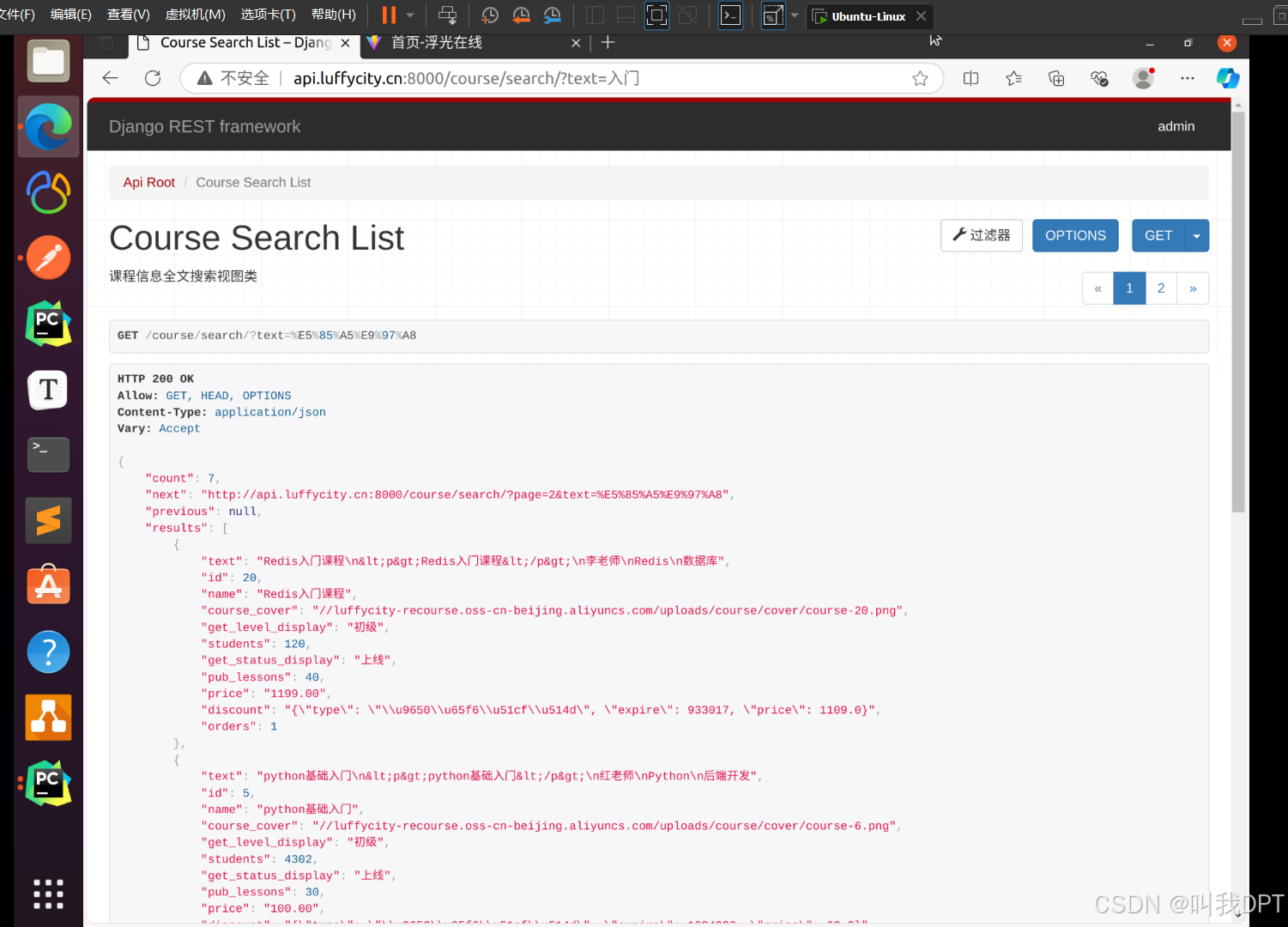Switch to 首页-浮光在线 browser tab
Image resolution: width=1288 pixels, height=927 pixels.
(437, 43)
